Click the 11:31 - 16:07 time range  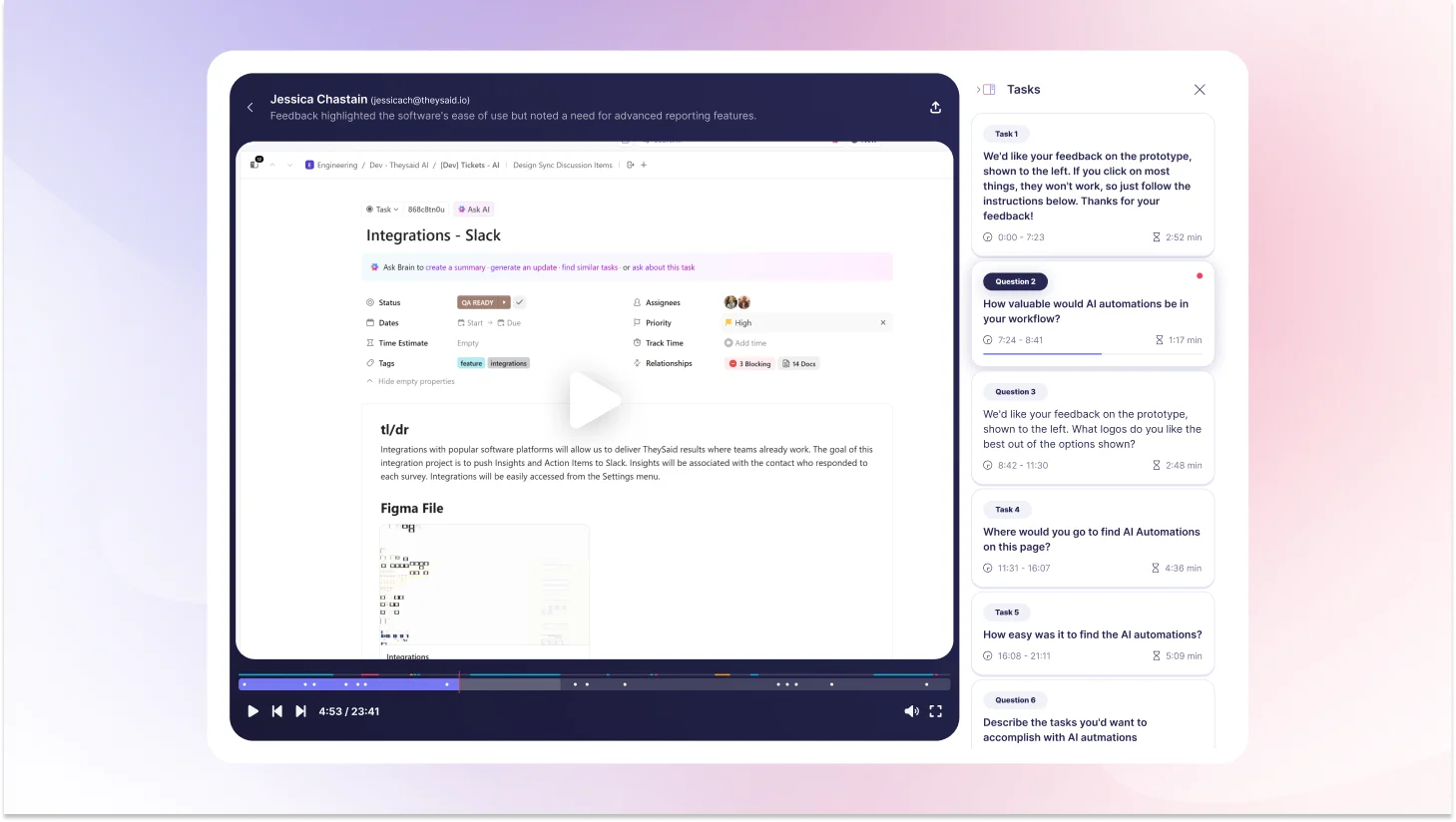pyautogui.click(x=1017, y=569)
